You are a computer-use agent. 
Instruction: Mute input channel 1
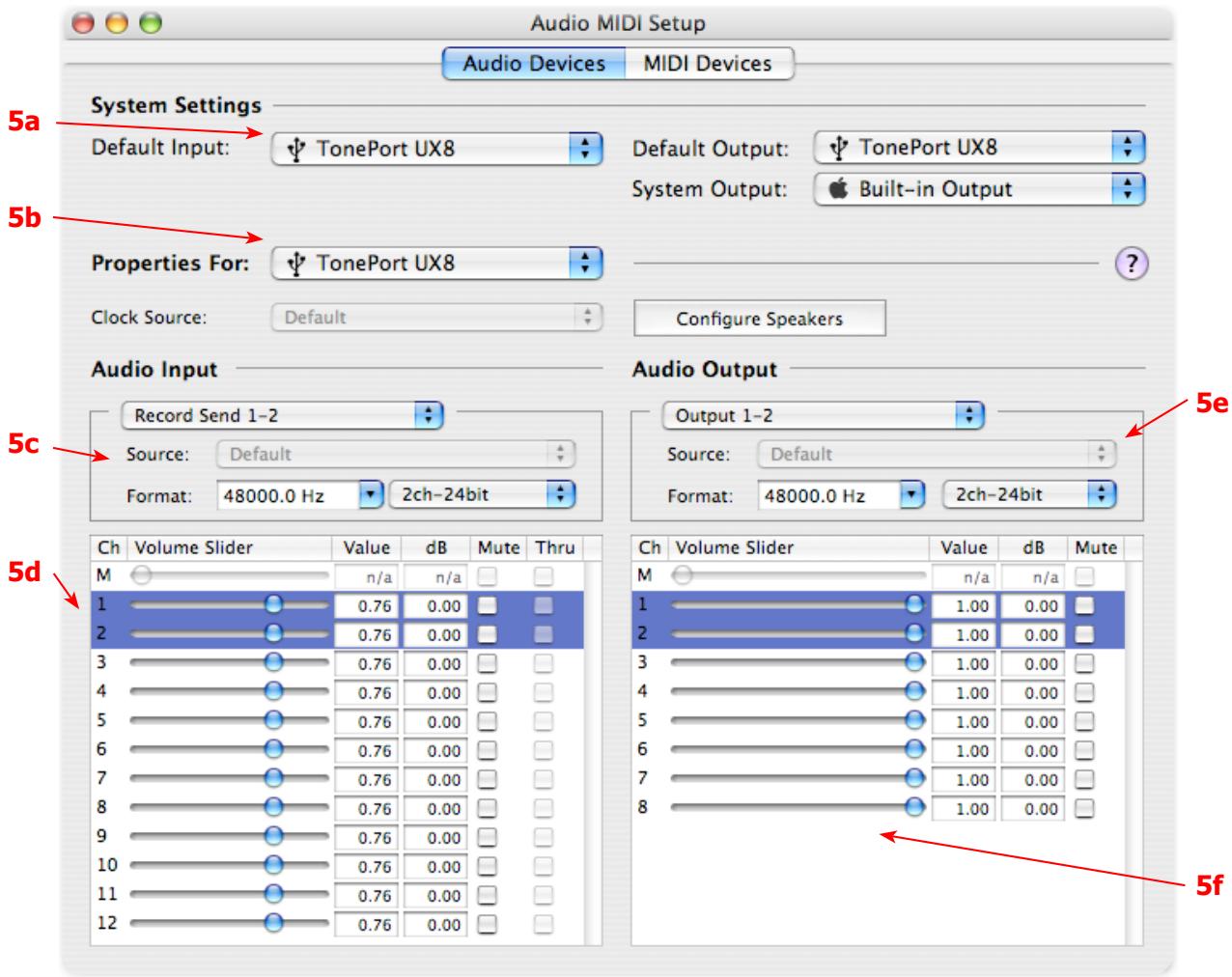click(487, 606)
